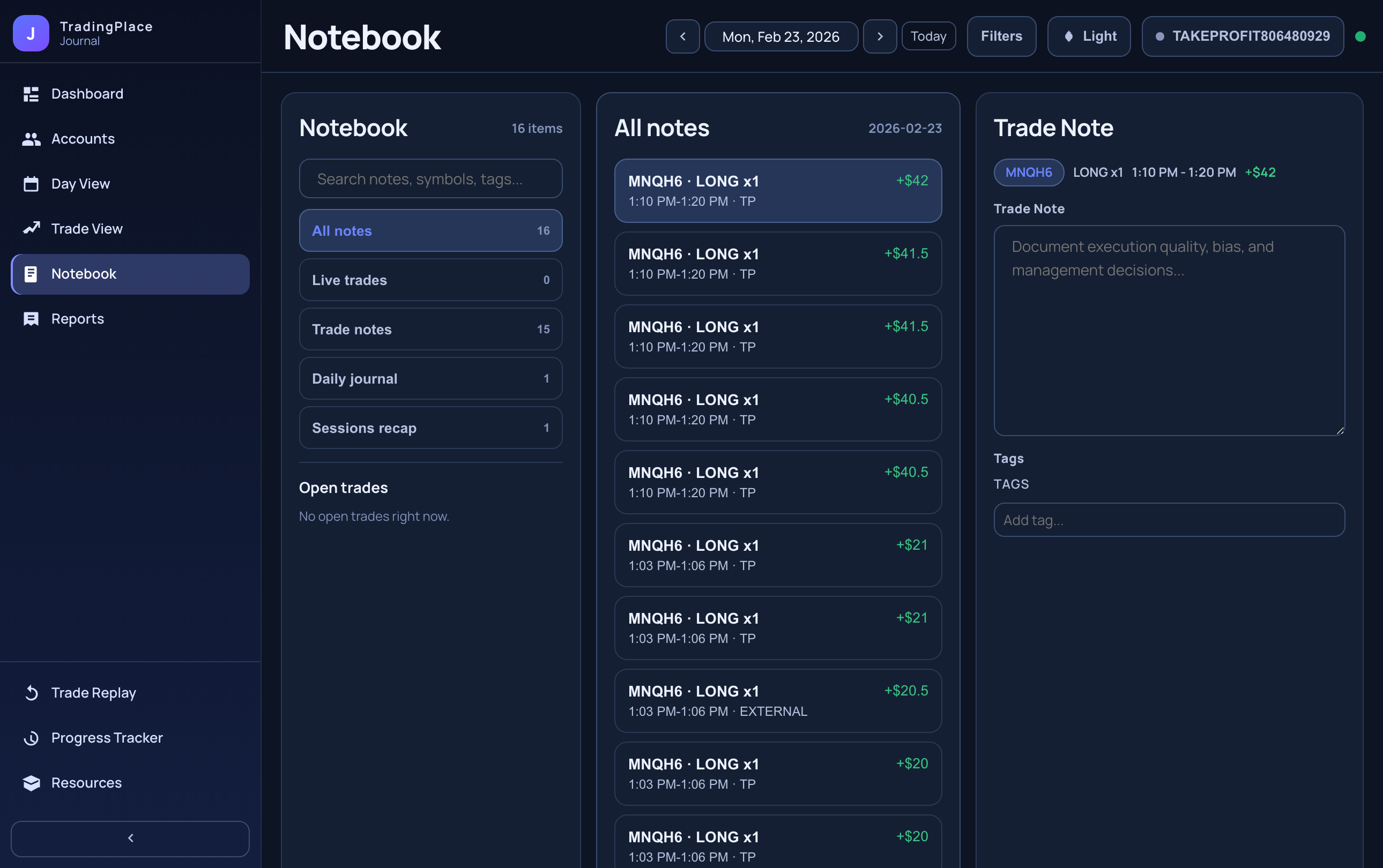The image size is (1383, 868).
Task: Open the Filters panel
Action: point(1001,36)
